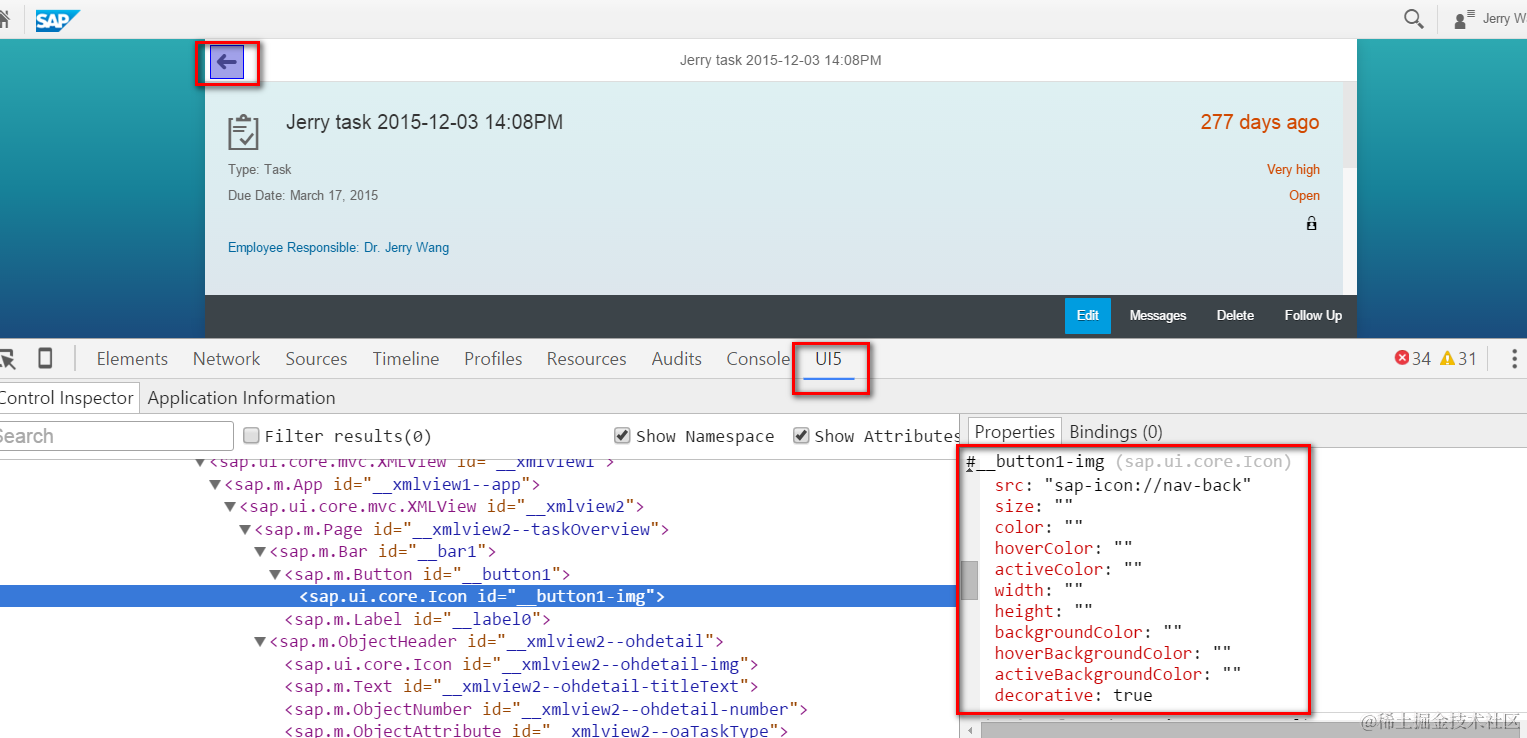Open the Console tab

click(758, 359)
